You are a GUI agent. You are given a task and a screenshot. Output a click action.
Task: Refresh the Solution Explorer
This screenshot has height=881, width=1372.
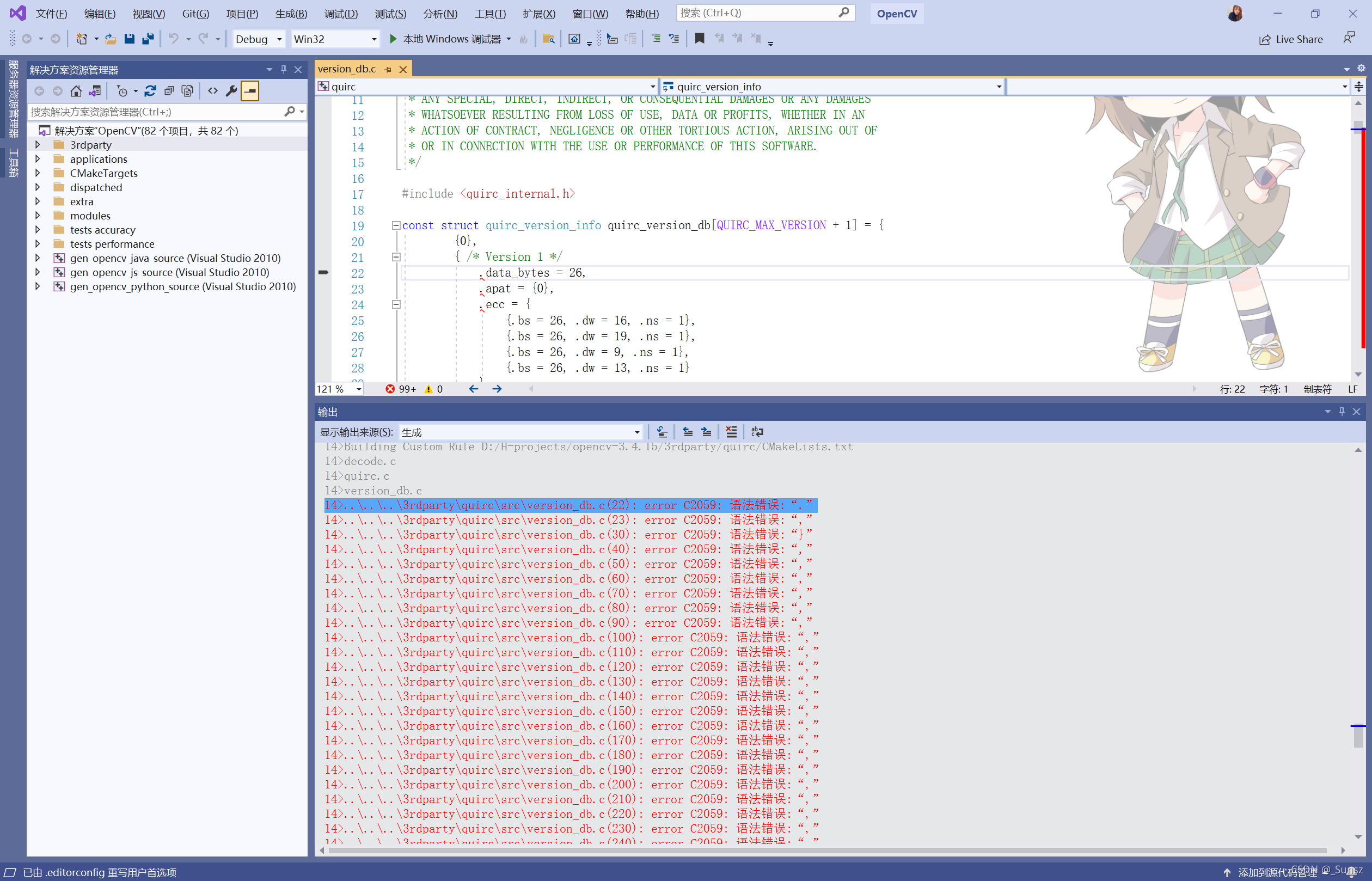coord(150,90)
